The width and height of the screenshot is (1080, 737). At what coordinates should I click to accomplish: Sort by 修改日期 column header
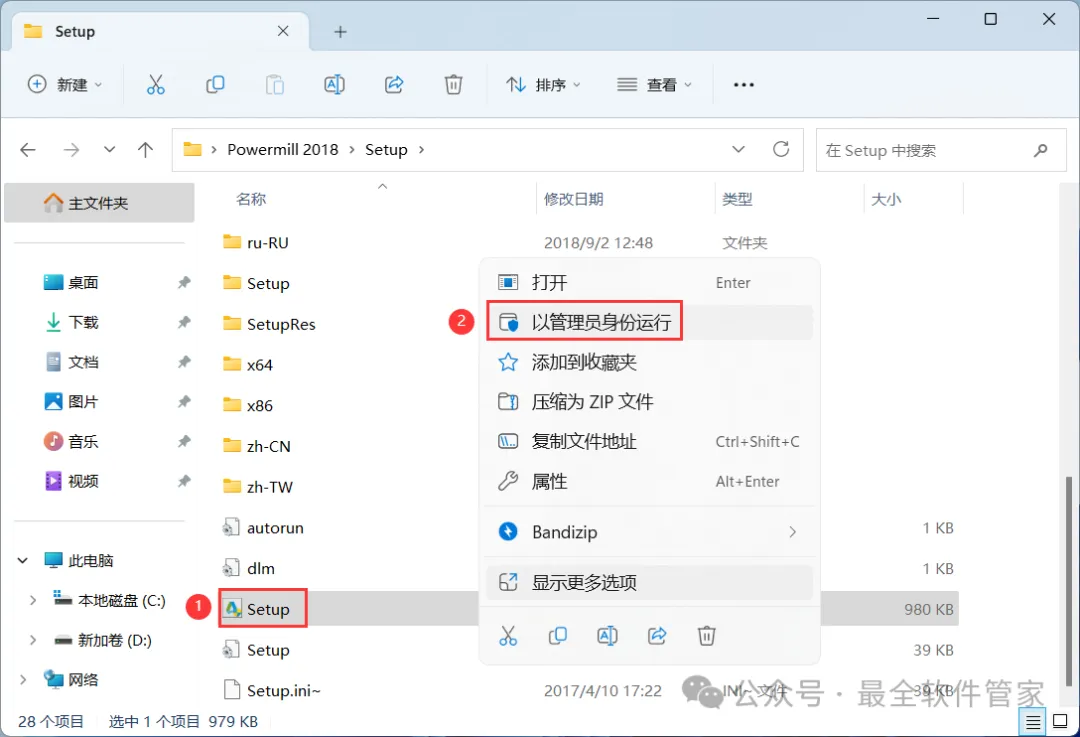(x=574, y=199)
